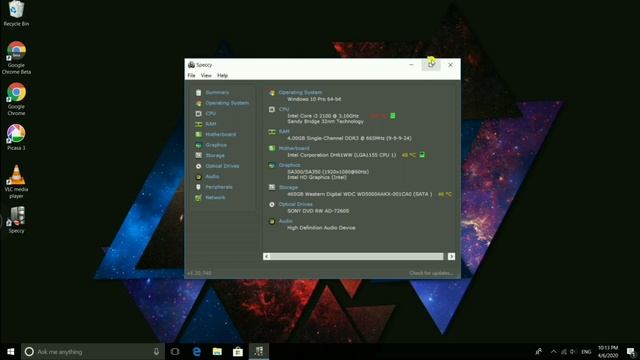The image size is (640, 360).
Task: Select Peripherals in the sidebar
Action: [x=219, y=187]
